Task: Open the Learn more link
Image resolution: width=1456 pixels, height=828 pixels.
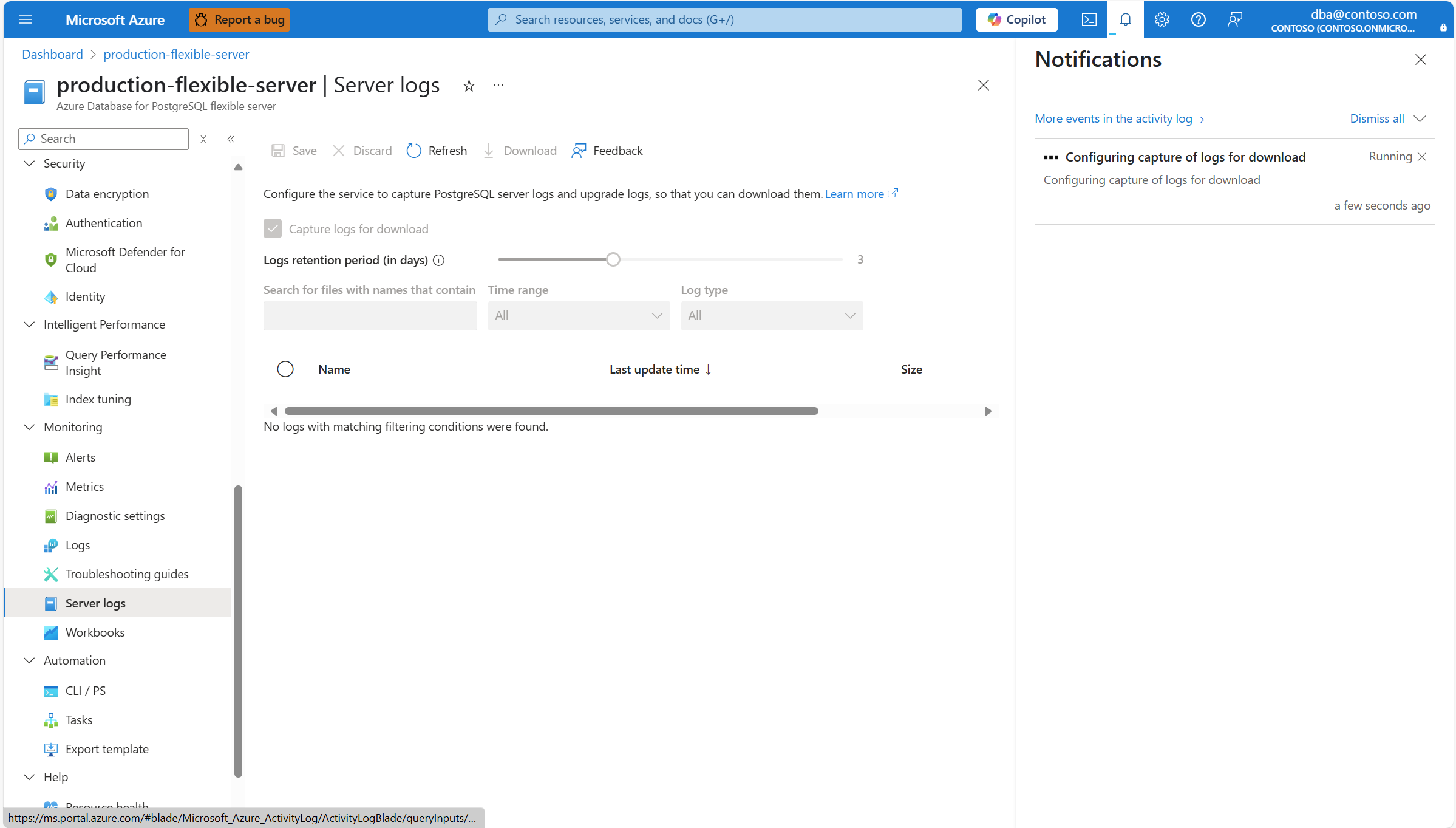Action: (861, 194)
